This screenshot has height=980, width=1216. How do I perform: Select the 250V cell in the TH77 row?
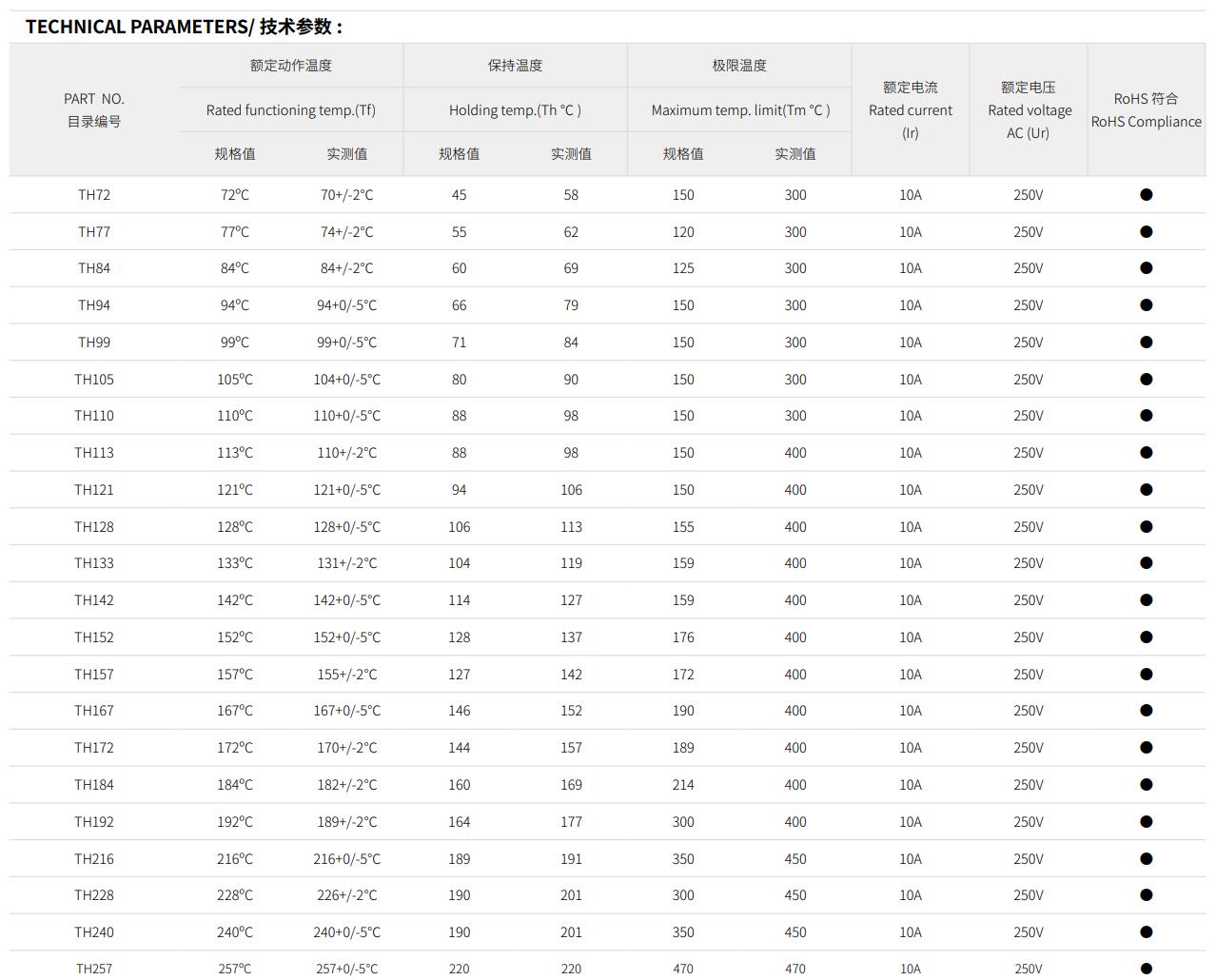[1028, 232]
